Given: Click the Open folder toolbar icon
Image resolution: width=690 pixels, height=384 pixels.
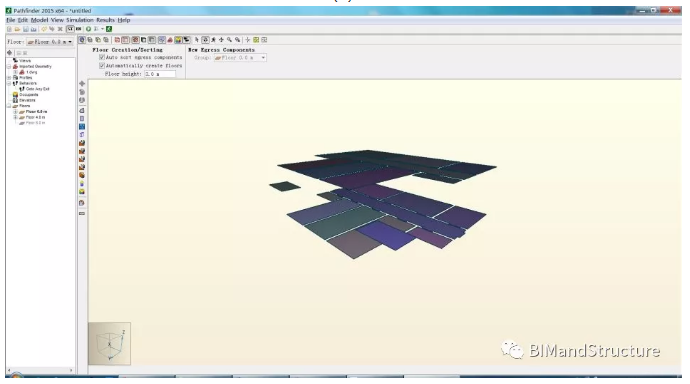Looking at the screenshot, I should click(x=17, y=29).
